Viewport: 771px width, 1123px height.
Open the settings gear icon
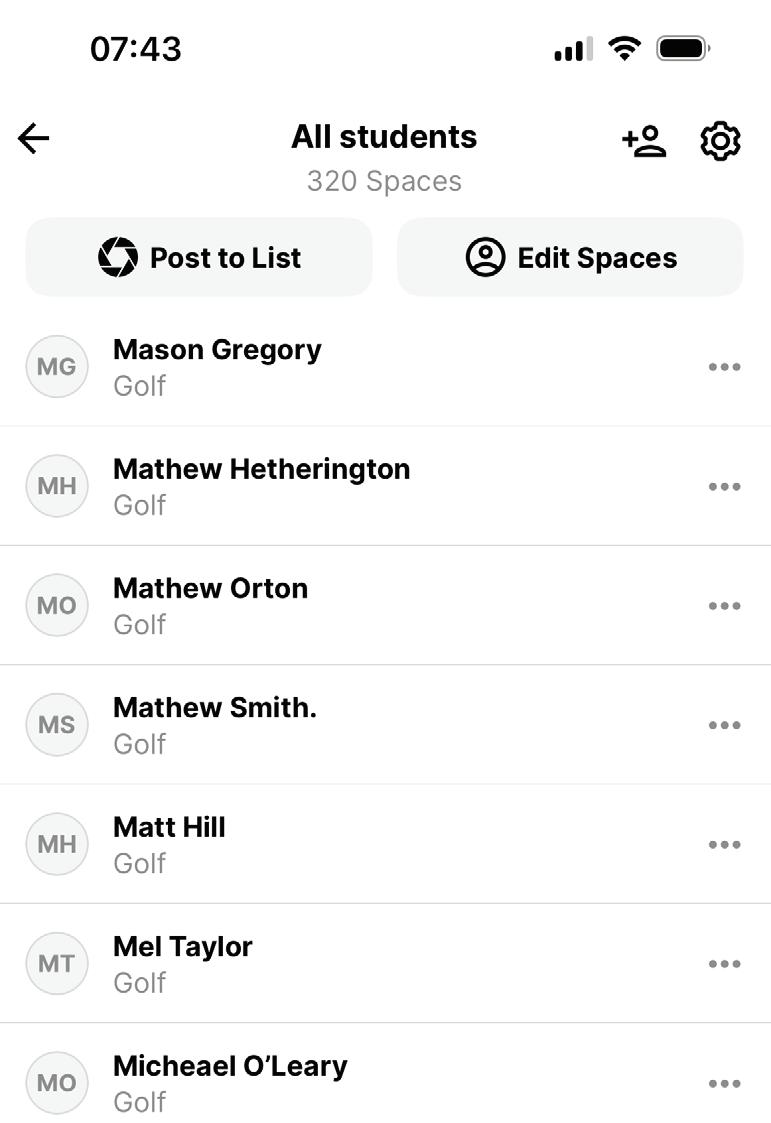click(x=720, y=141)
